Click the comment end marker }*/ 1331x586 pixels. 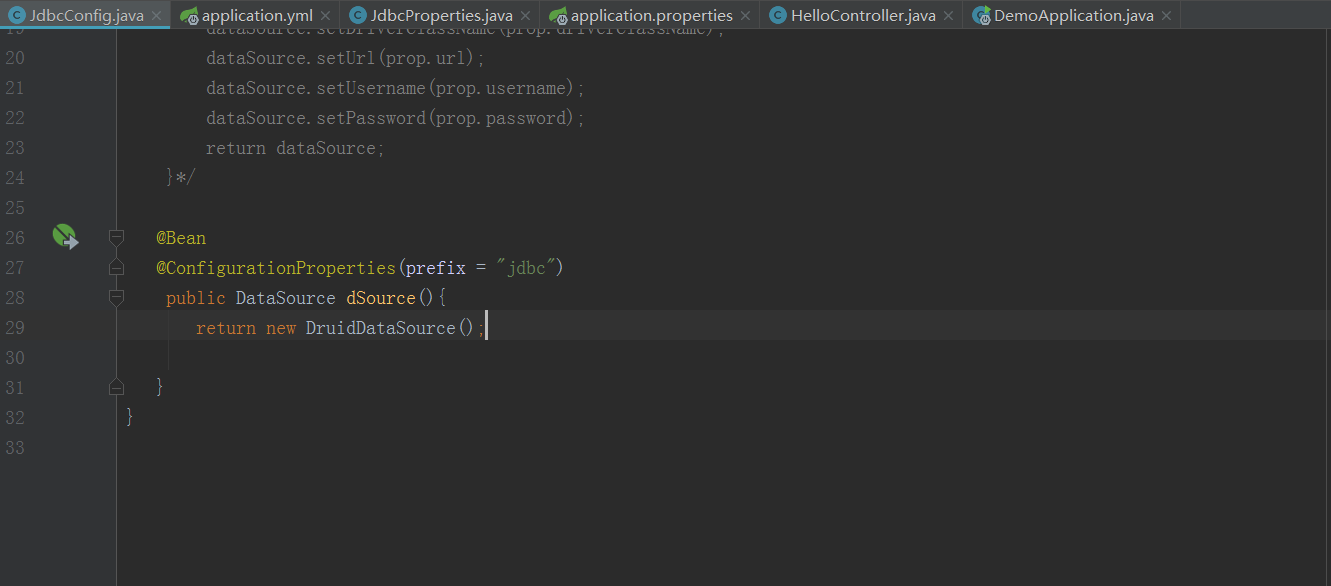[x=181, y=178]
